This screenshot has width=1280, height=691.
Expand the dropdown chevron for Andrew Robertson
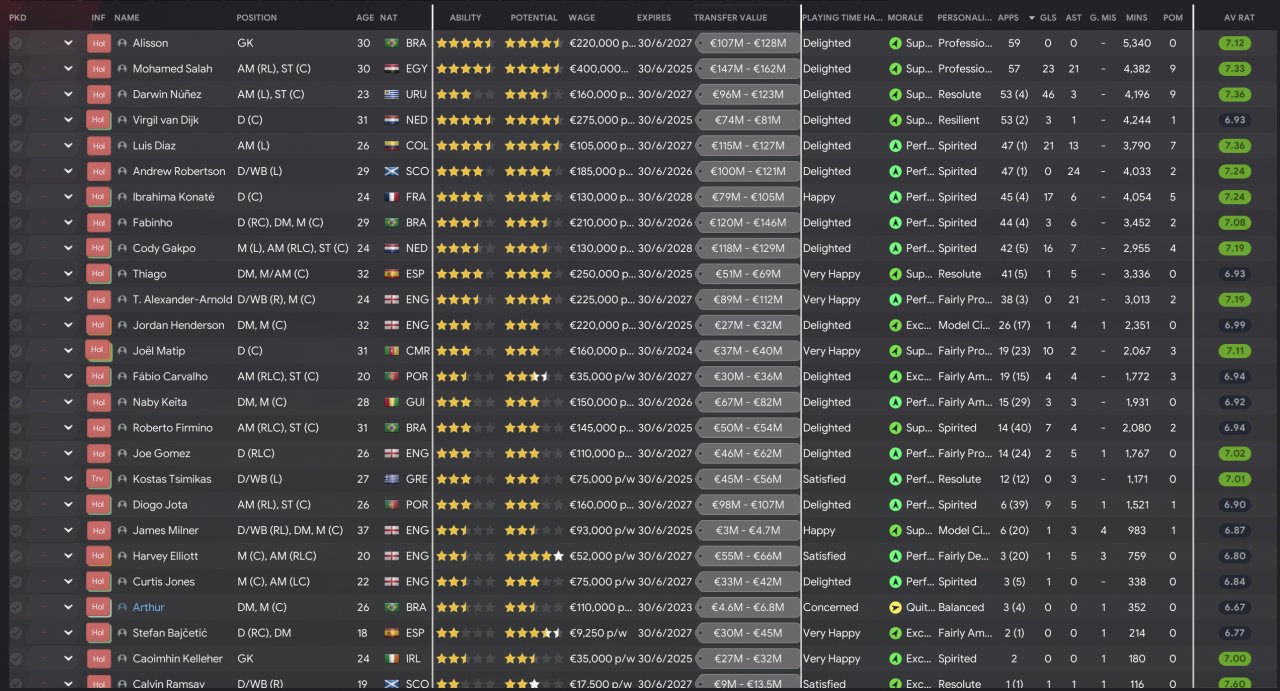(x=68, y=172)
